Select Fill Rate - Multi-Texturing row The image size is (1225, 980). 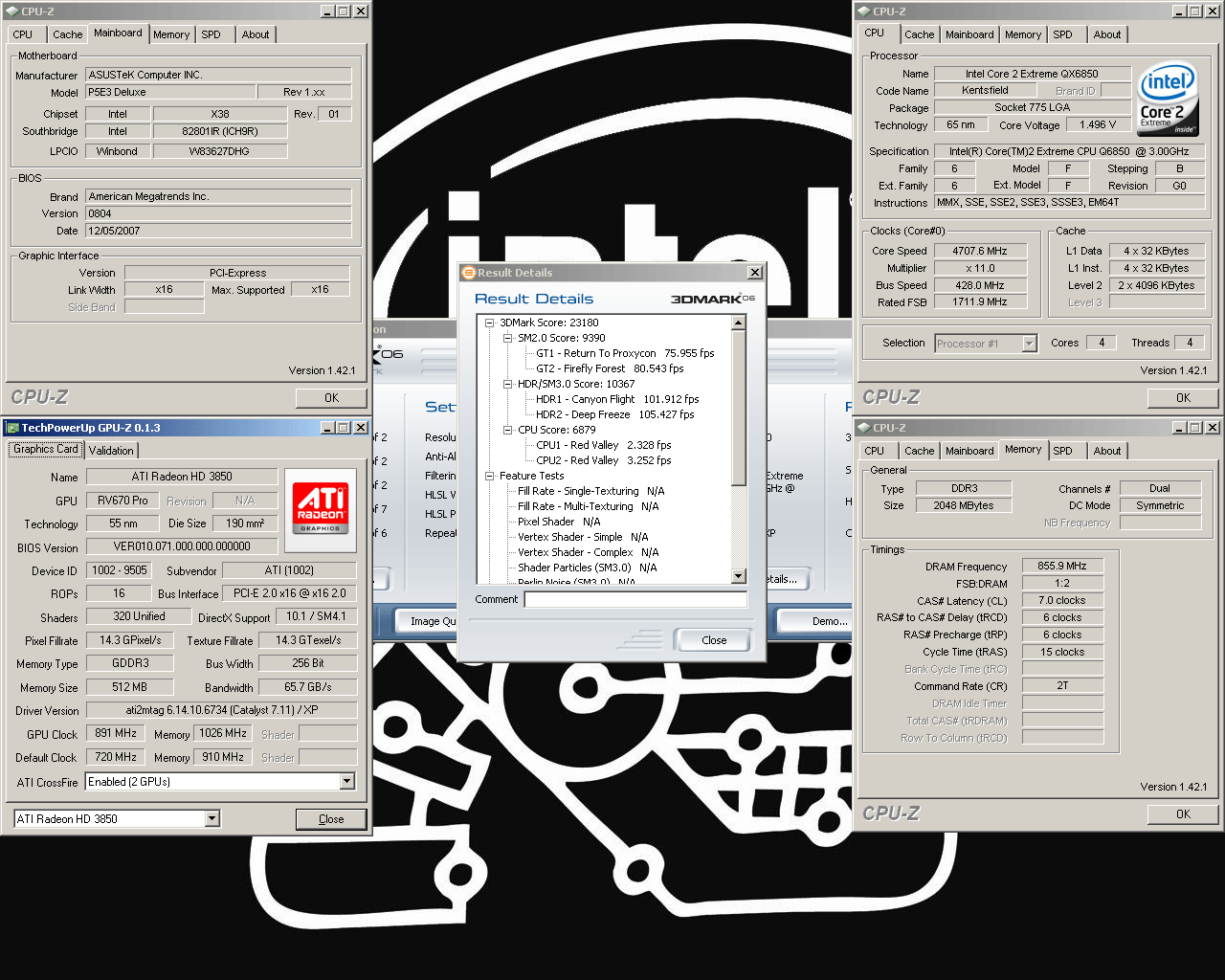(x=588, y=506)
